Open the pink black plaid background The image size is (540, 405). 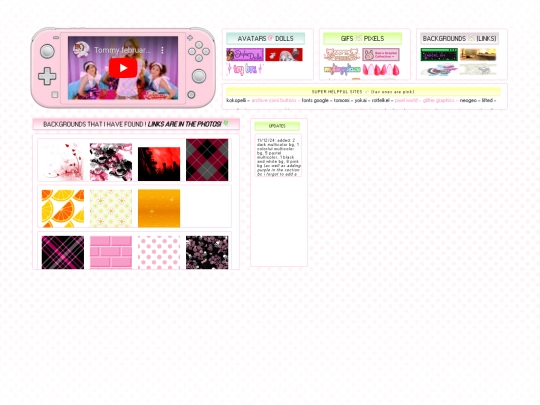(x=63, y=252)
